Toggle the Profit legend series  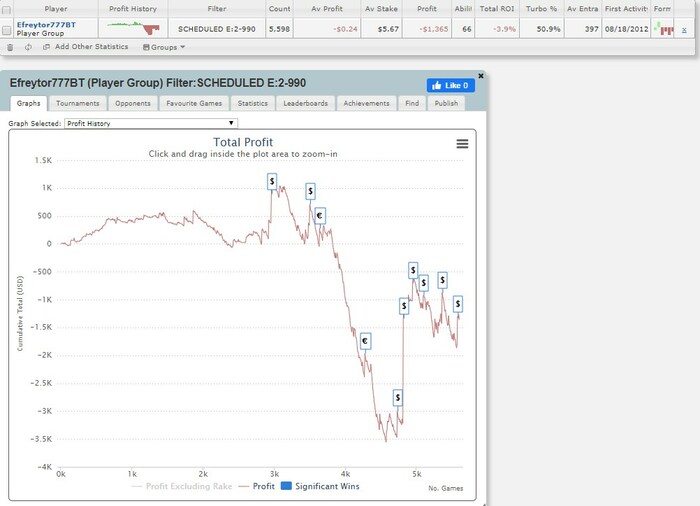tap(257, 486)
